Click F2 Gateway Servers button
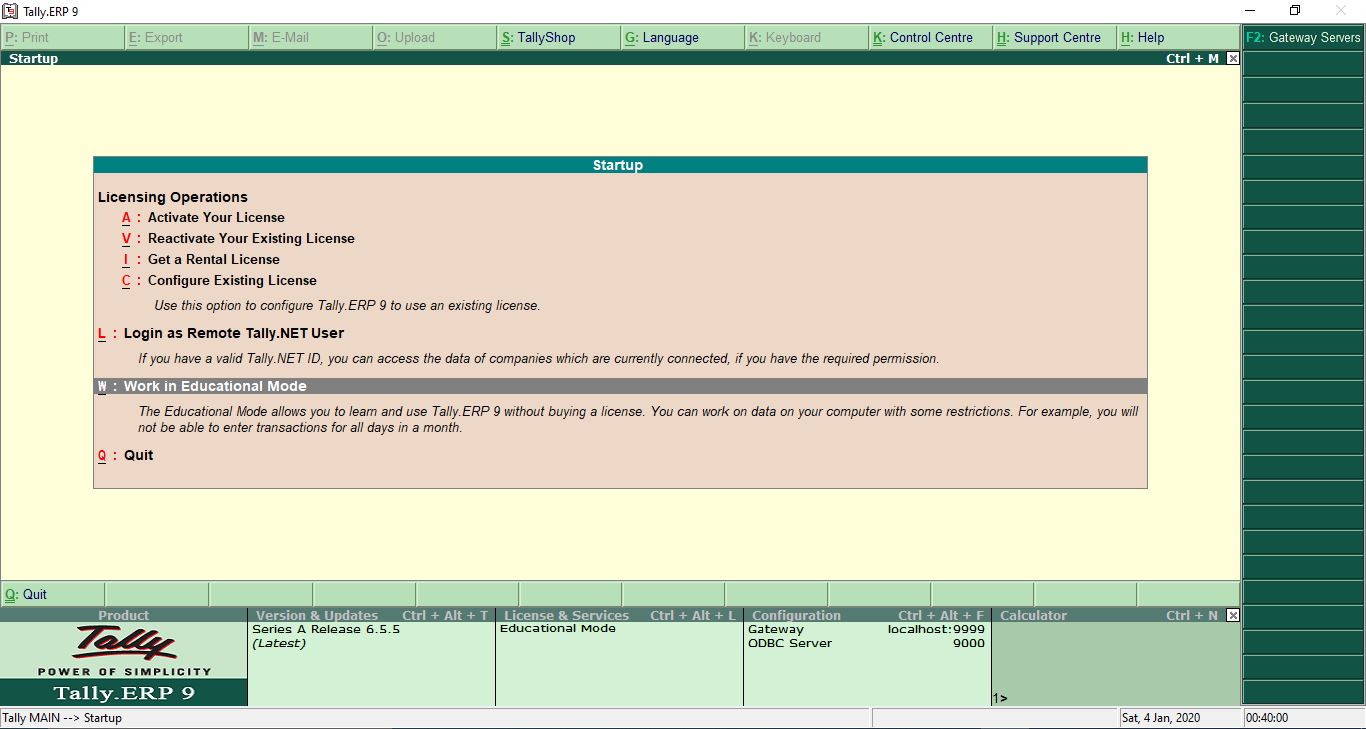 pyautogui.click(x=1303, y=37)
